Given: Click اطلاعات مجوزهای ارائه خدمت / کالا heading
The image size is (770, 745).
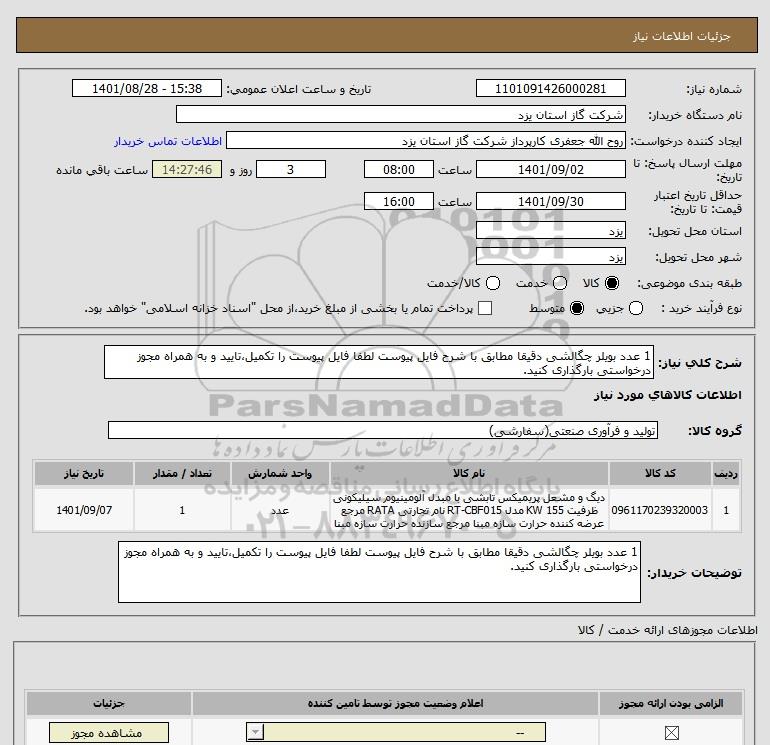Looking at the screenshot, I should [668, 630].
